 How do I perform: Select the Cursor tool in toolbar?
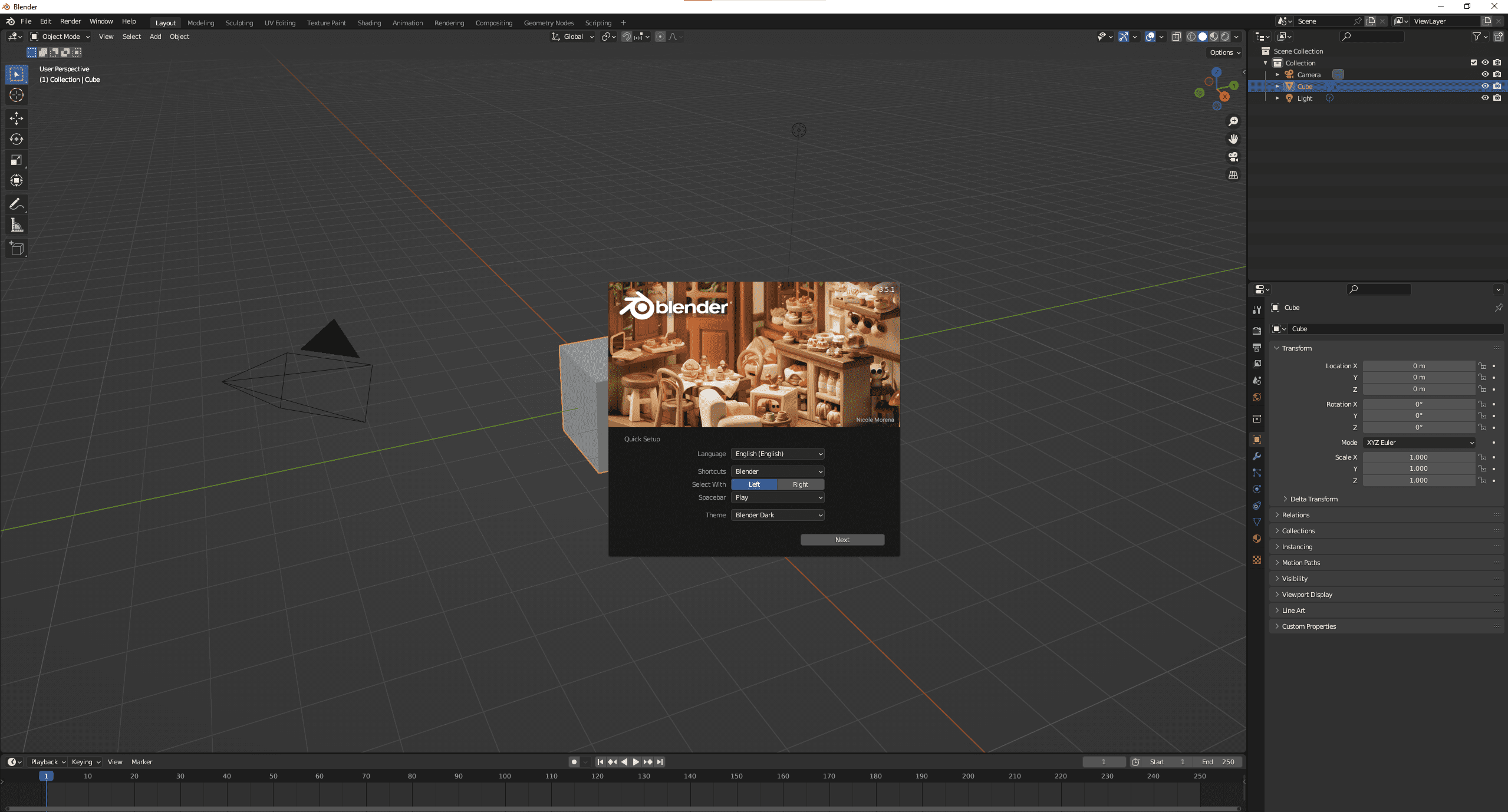pyautogui.click(x=17, y=95)
